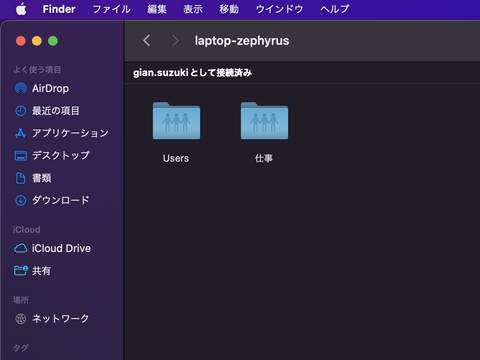Open the 移動 menu

(x=229, y=9)
